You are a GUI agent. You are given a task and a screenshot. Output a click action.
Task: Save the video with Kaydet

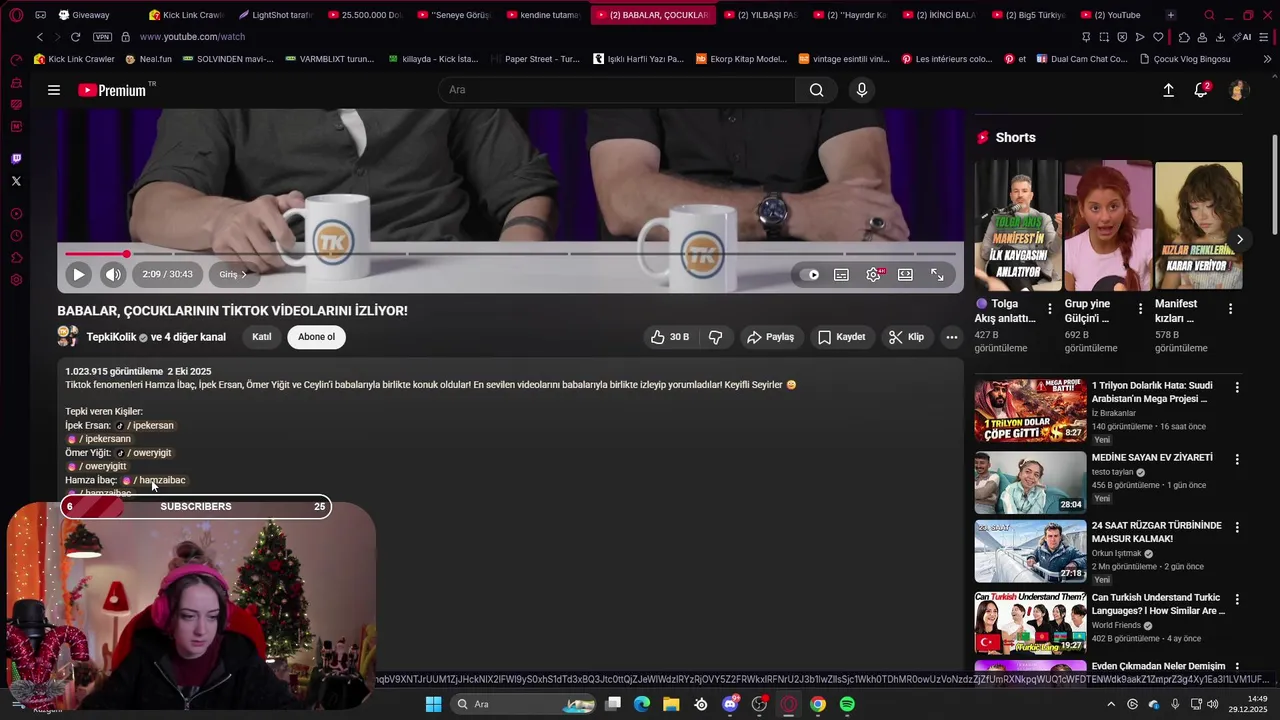pyautogui.click(x=841, y=337)
